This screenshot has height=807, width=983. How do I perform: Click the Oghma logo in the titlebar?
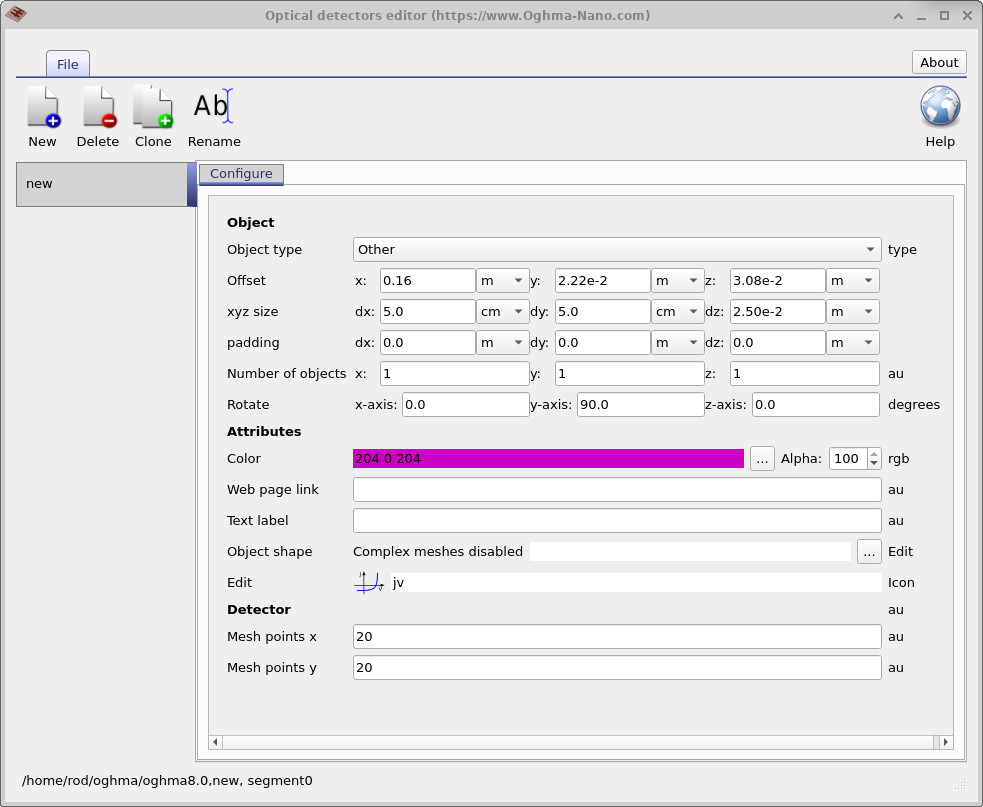(16, 15)
